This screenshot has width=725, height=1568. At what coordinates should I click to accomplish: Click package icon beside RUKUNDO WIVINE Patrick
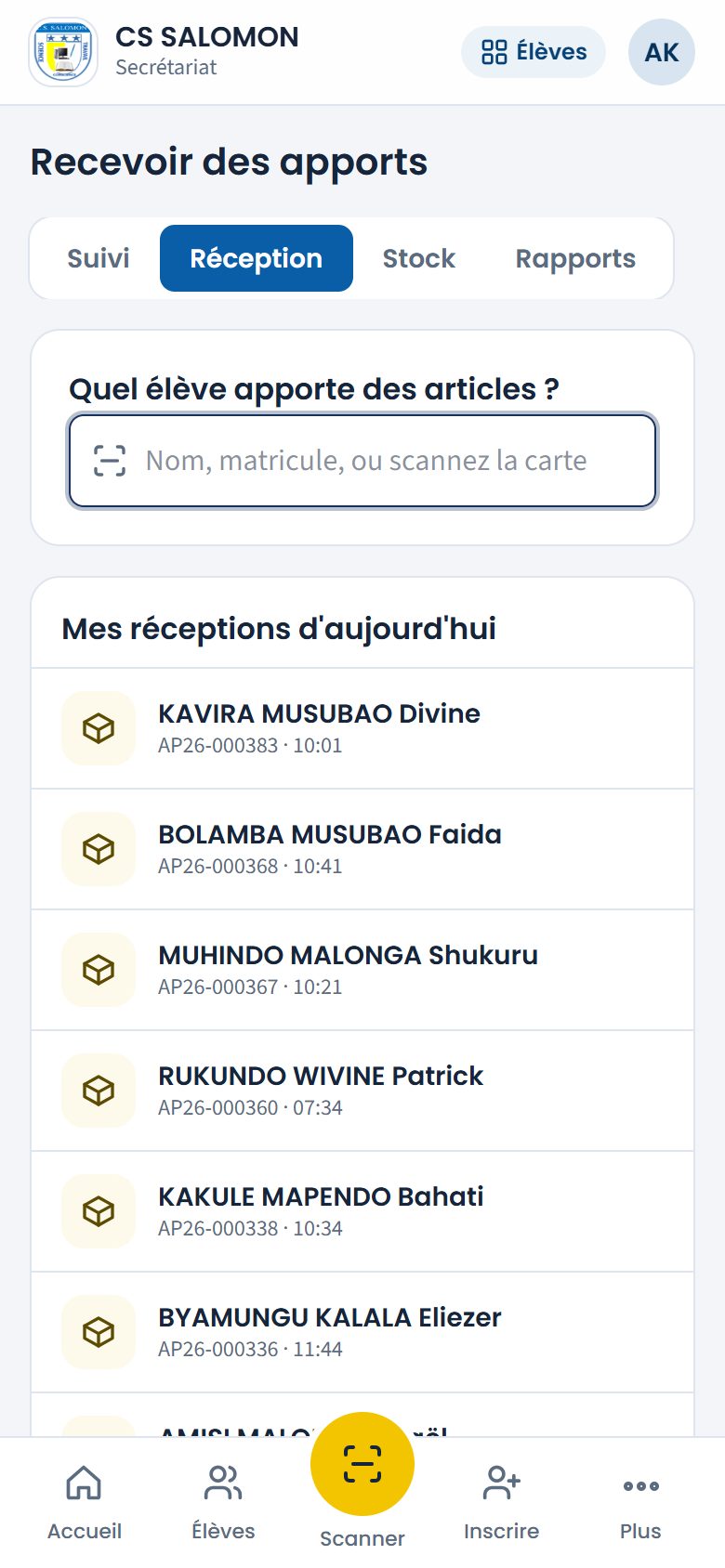[x=99, y=1091]
